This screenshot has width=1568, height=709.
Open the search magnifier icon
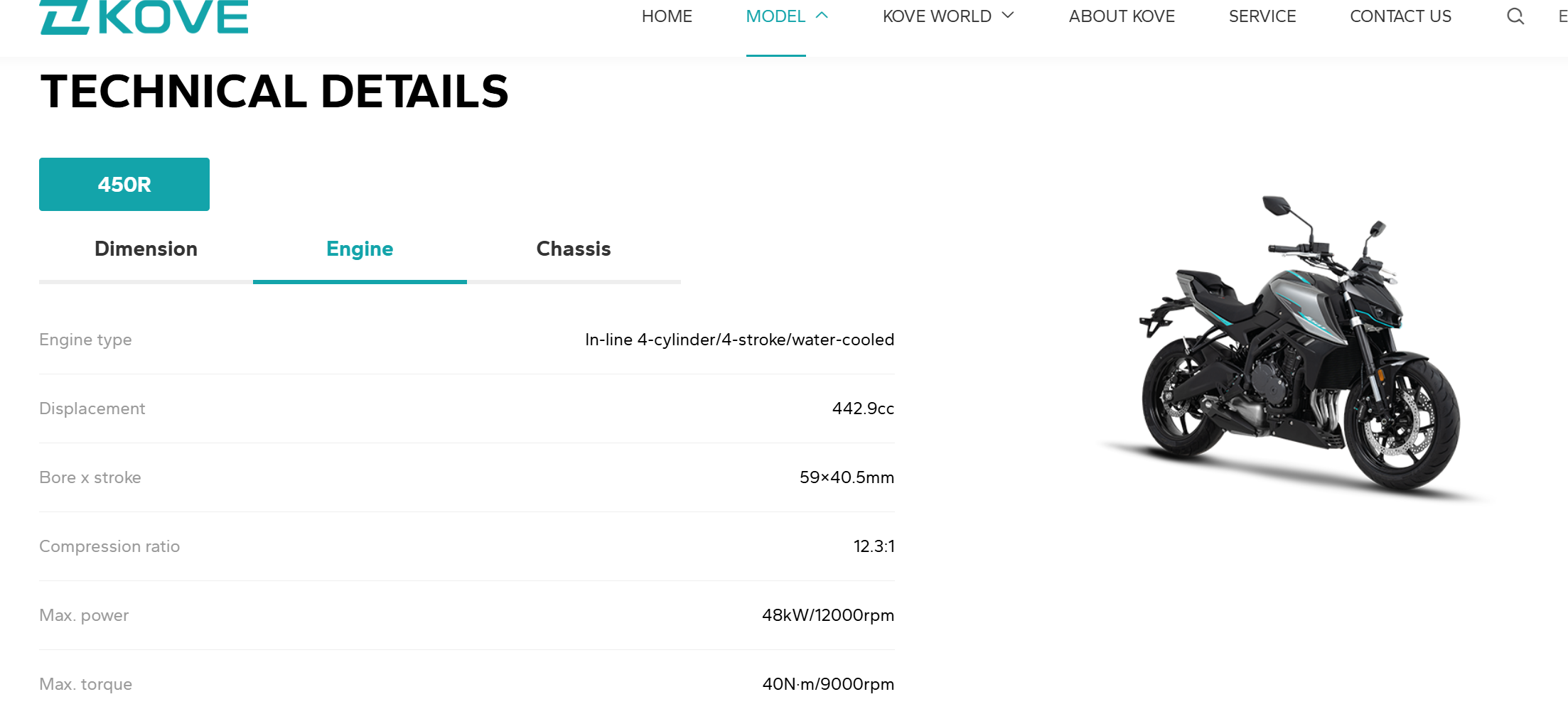click(x=1515, y=16)
